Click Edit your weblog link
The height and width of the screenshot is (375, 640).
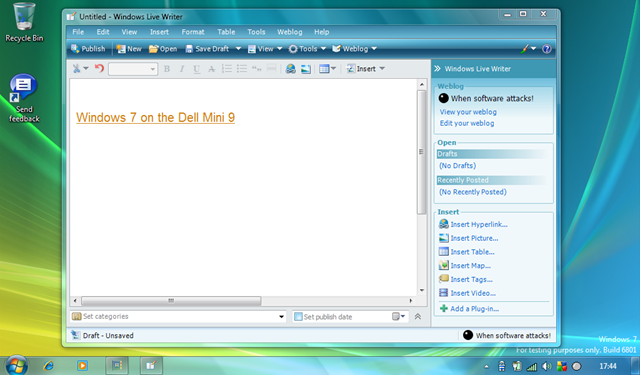click(x=467, y=123)
